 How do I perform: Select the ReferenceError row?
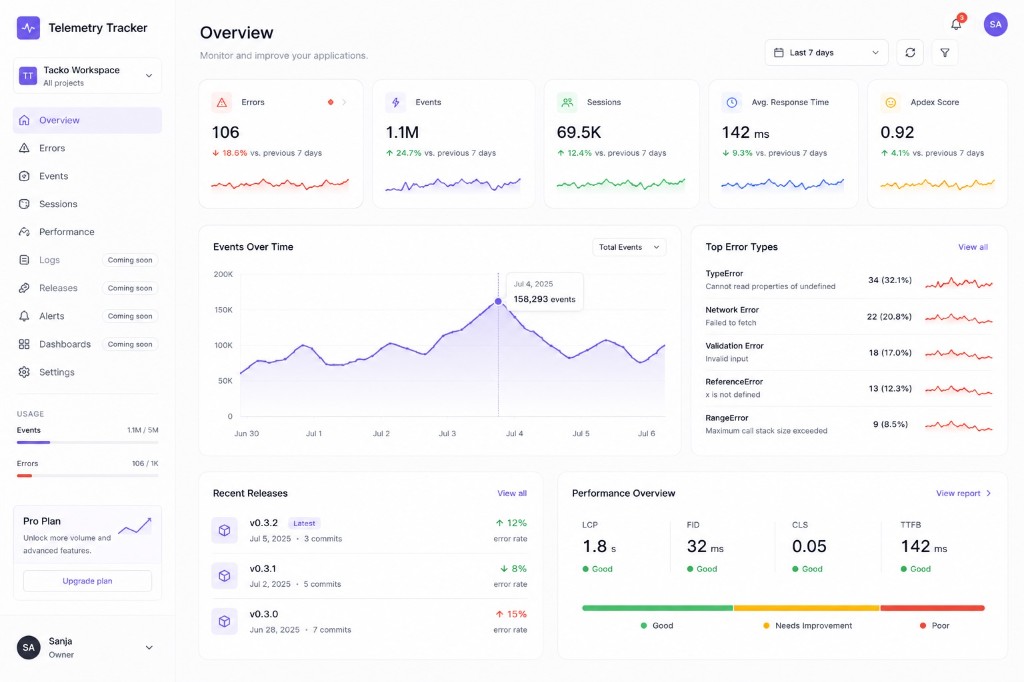(x=849, y=388)
